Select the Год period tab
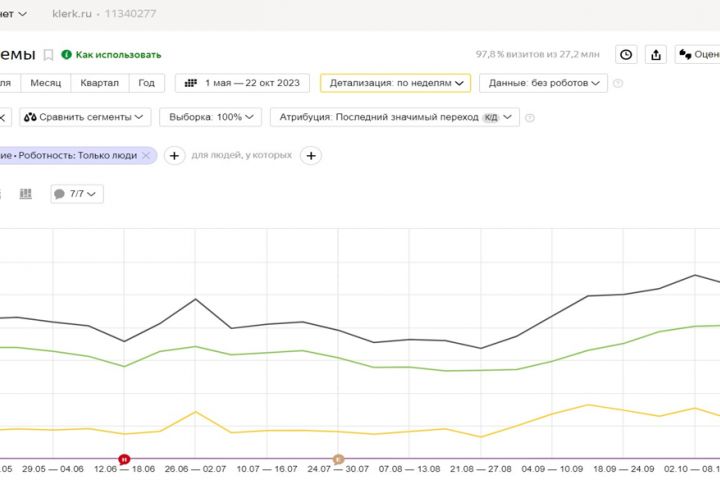The height and width of the screenshot is (480, 720). 146,84
